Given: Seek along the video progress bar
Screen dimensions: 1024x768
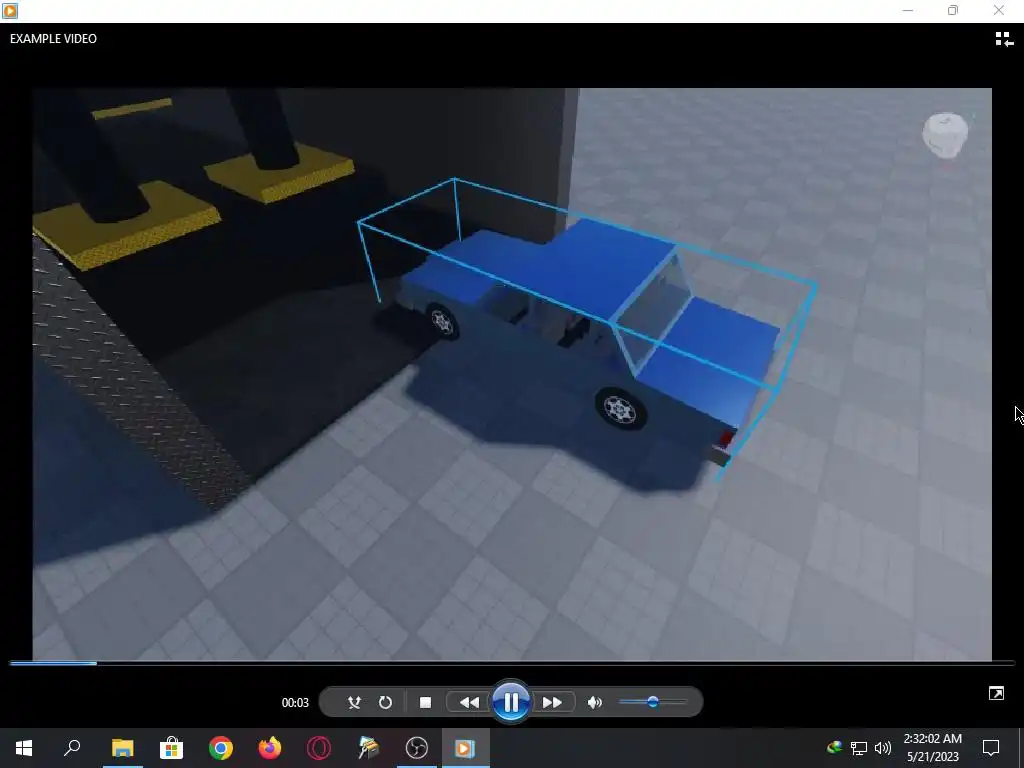Looking at the screenshot, I should (512, 664).
